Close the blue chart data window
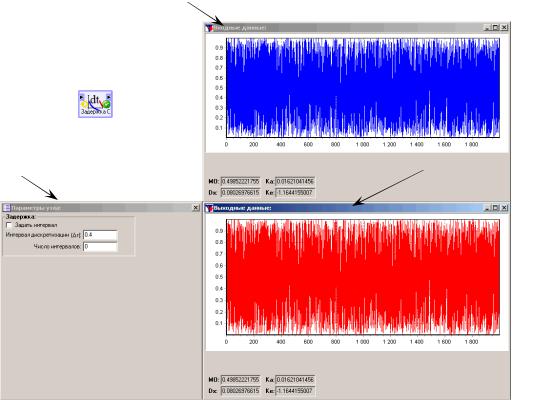Screen dimensions: 552x400 [x=504, y=27]
